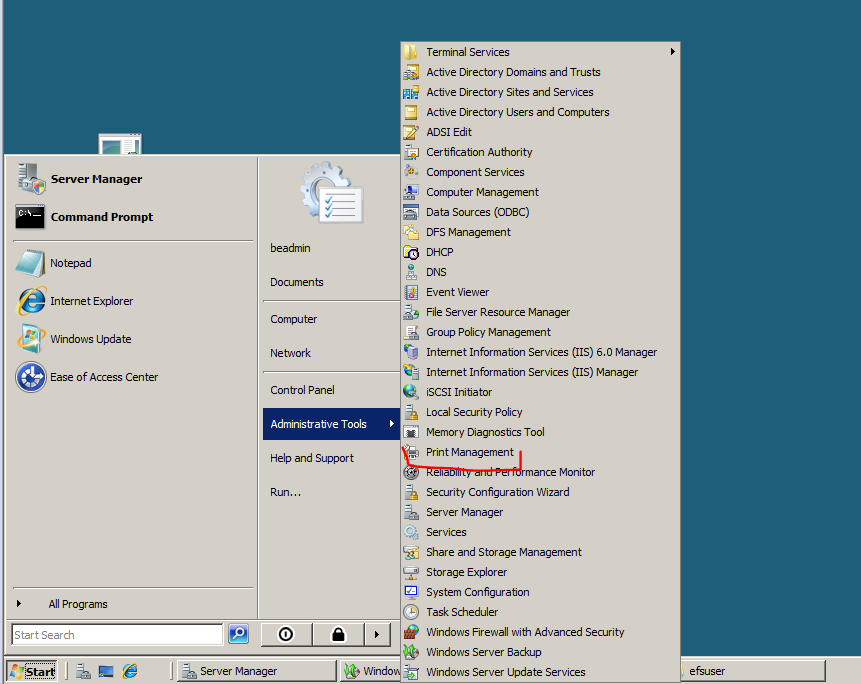The height and width of the screenshot is (684, 861).
Task: Open Windows Update in start menu
Action: [134, 339]
